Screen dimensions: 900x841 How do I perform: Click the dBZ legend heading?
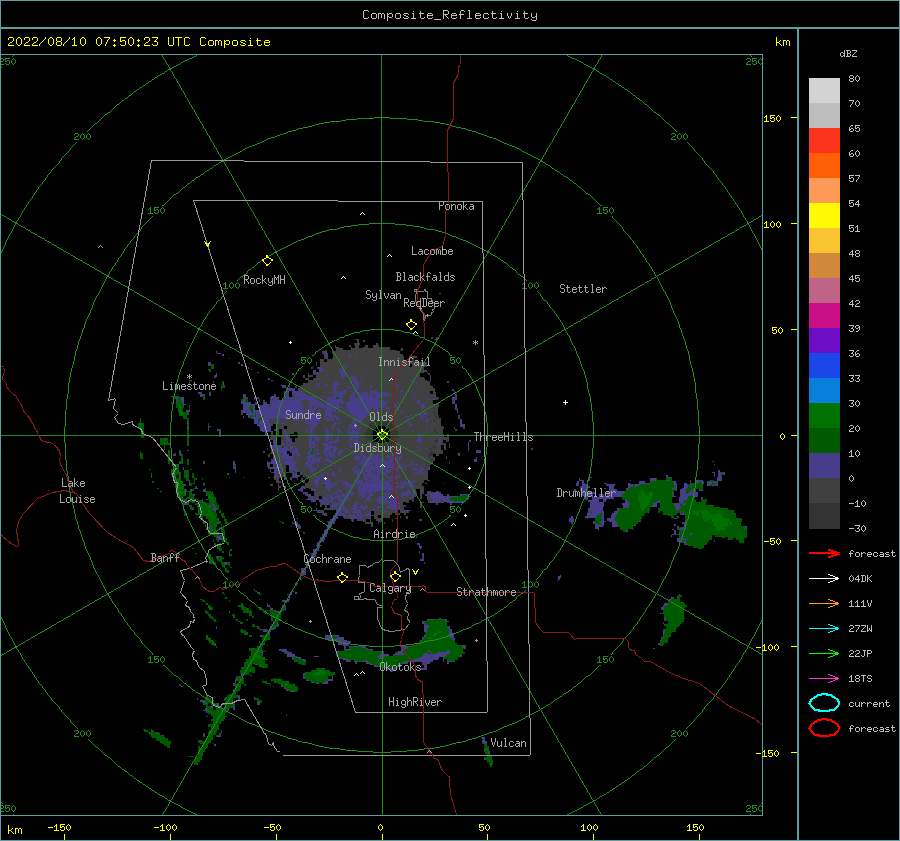point(848,53)
